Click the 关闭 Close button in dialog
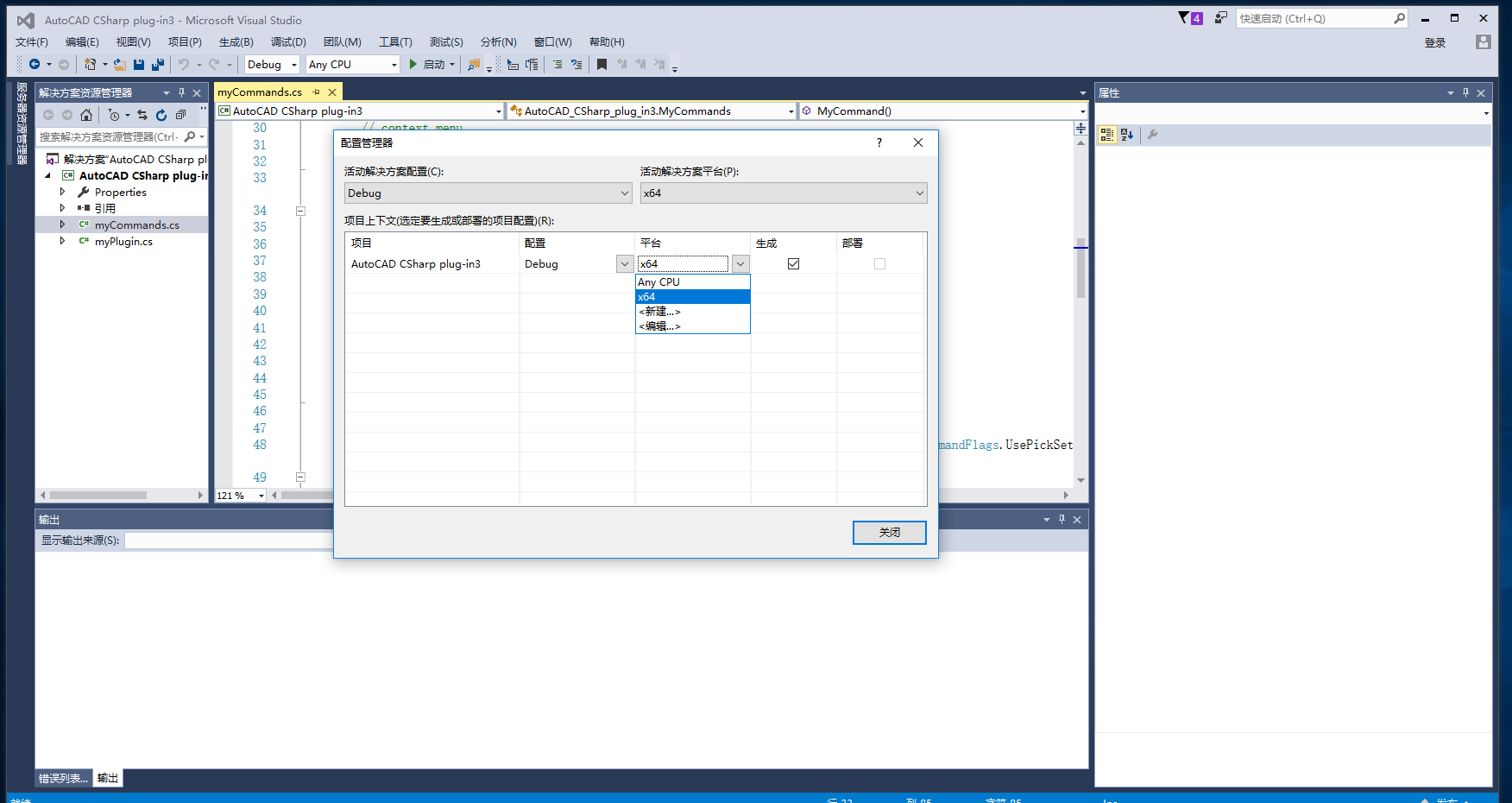This screenshot has width=1512, height=803. 889,533
